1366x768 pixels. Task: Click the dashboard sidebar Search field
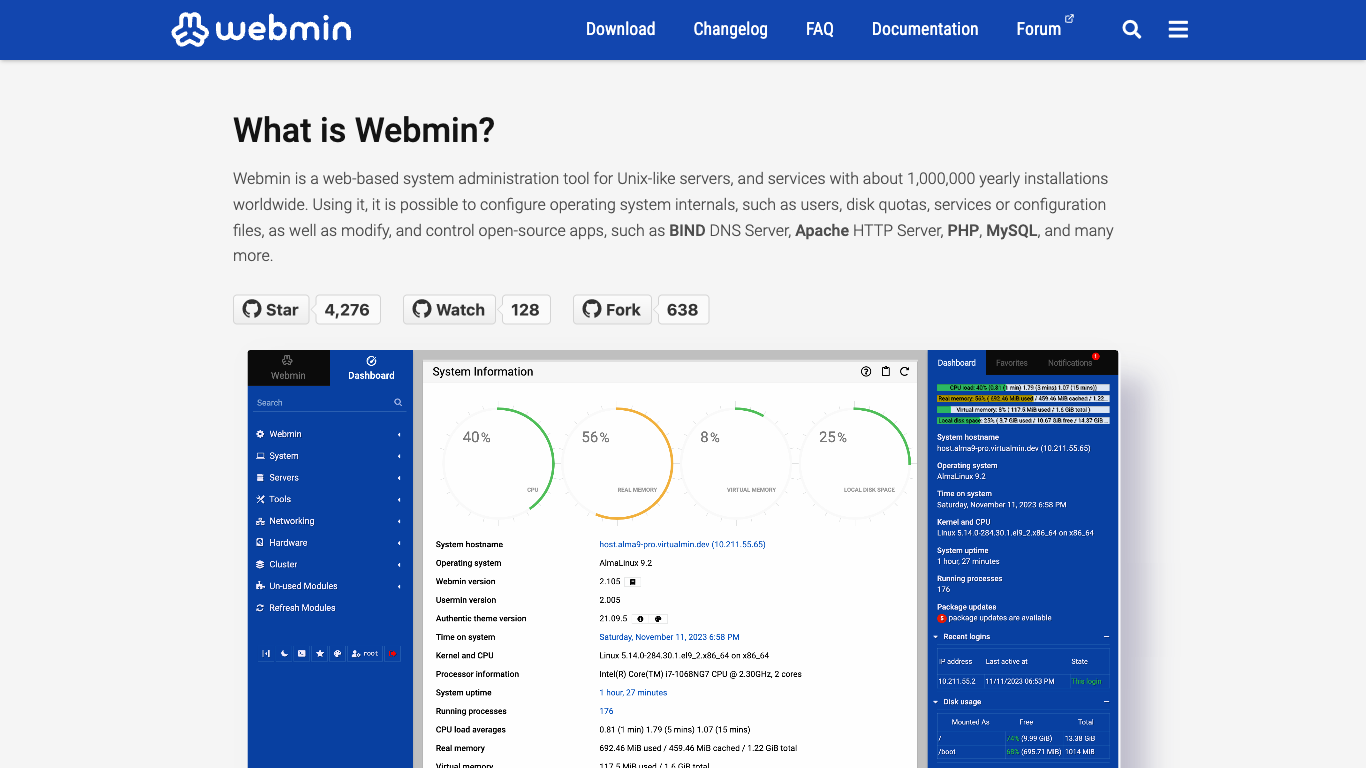click(x=330, y=402)
